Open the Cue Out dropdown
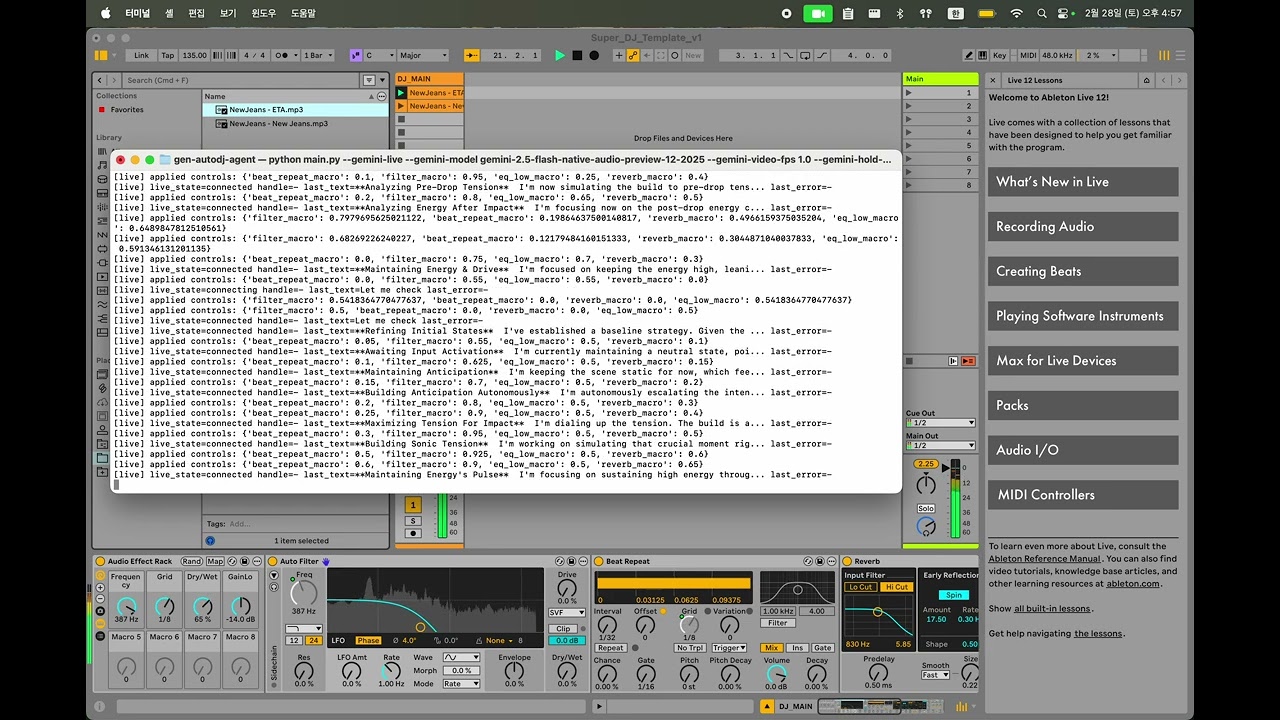Image resolution: width=1280 pixels, height=720 pixels. (x=941, y=423)
